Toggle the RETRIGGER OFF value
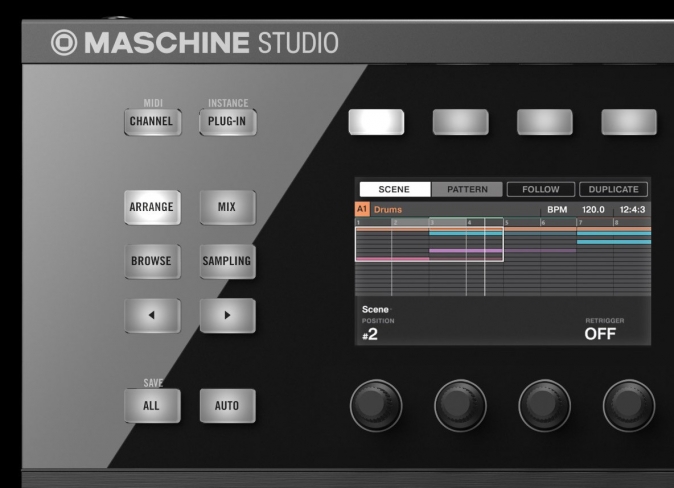 [600, 334]
